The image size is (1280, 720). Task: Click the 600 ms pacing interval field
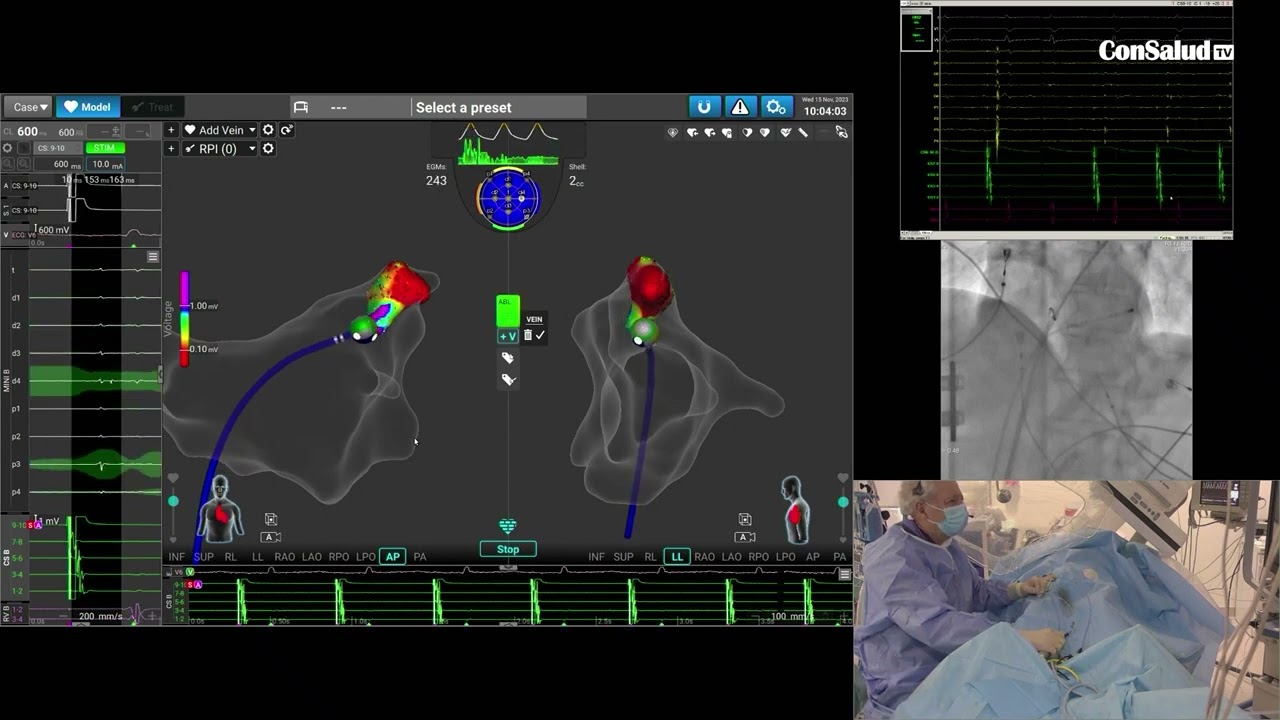pos(60,165)
